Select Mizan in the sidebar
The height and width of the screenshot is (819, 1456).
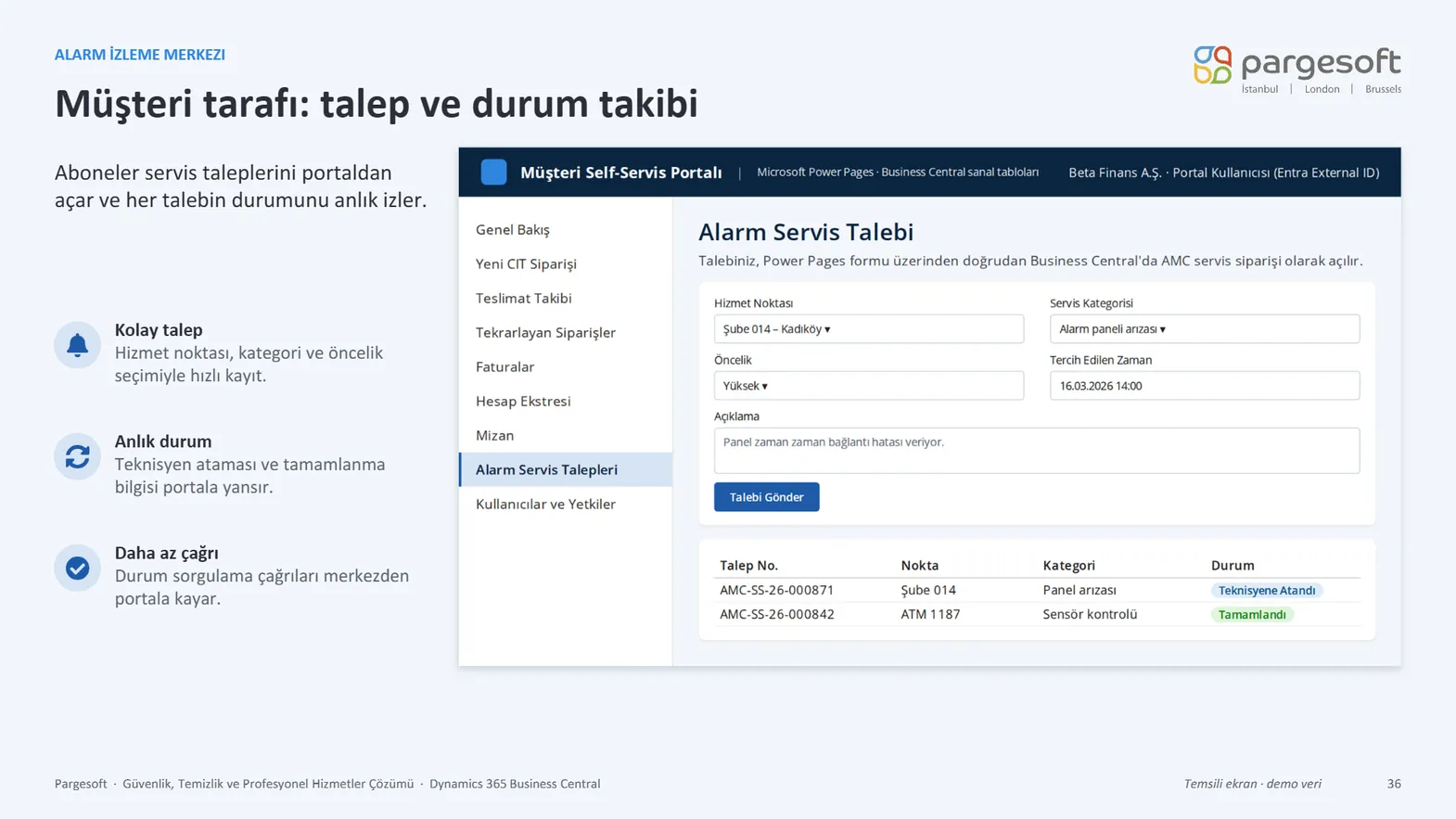(x=566, y=435)
